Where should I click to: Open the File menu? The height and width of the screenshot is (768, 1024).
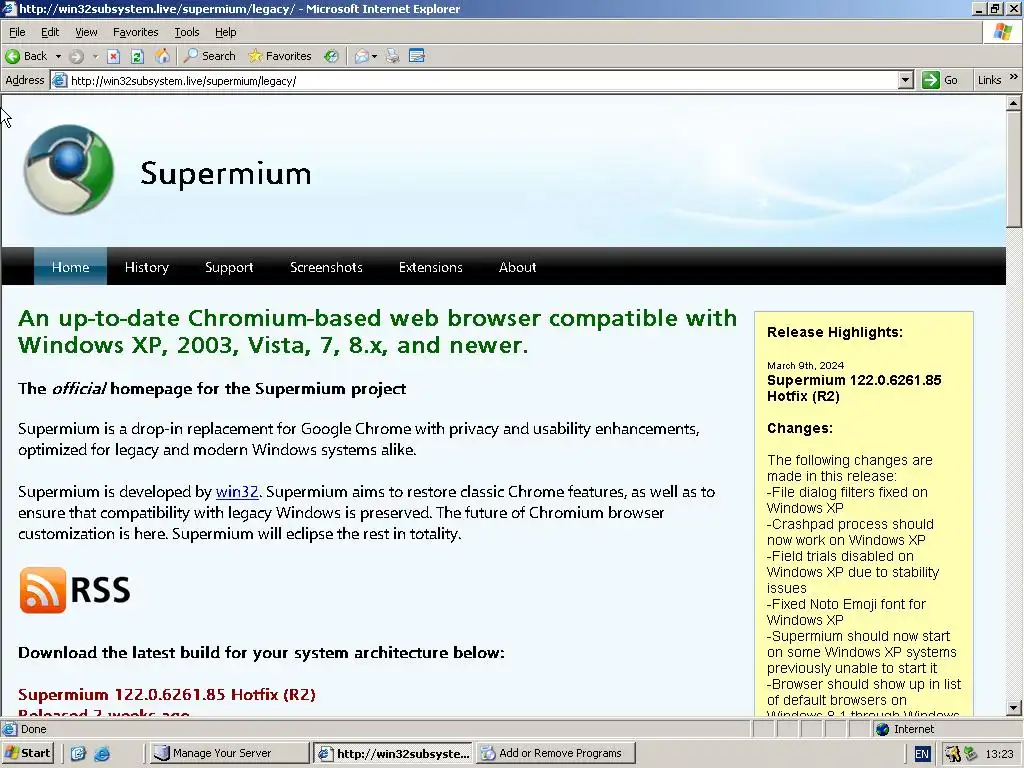click(x=17, y=32)
